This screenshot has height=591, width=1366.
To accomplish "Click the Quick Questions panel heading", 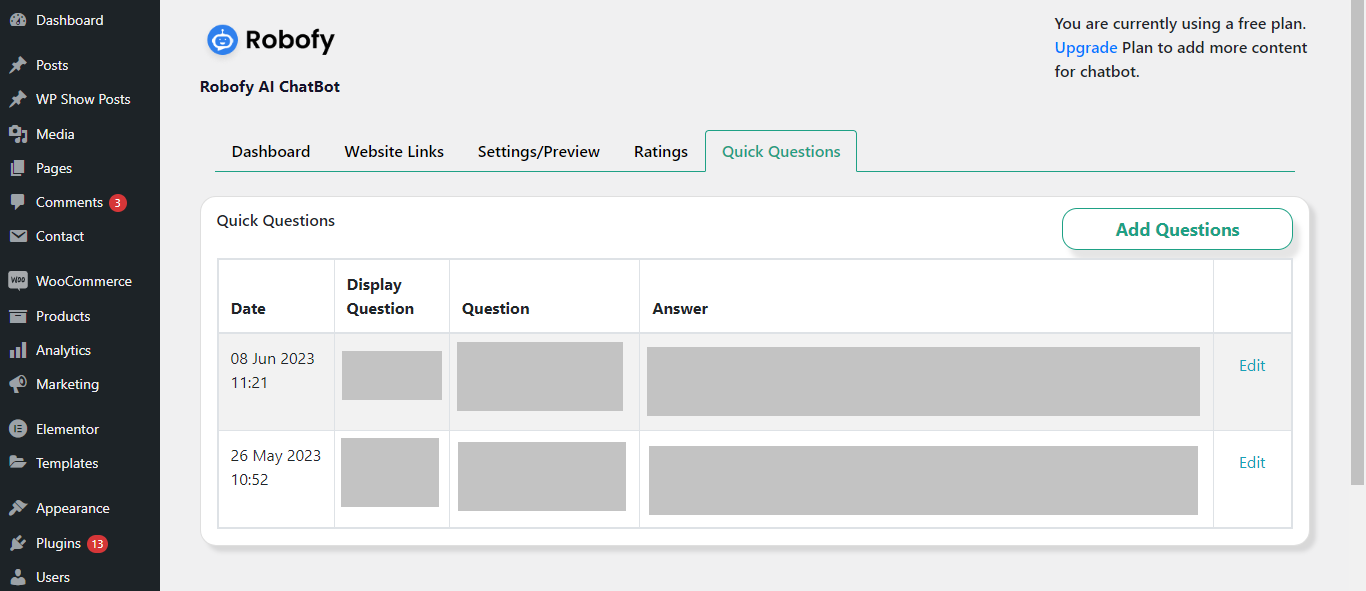I will click(276, 221).
